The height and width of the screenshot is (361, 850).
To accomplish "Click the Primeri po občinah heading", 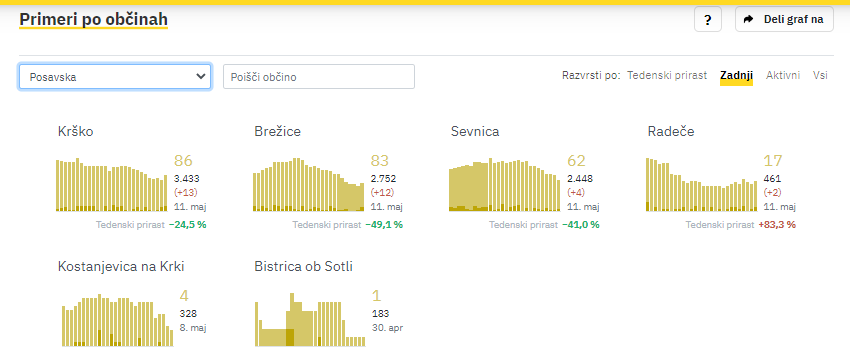I will 93,20.
